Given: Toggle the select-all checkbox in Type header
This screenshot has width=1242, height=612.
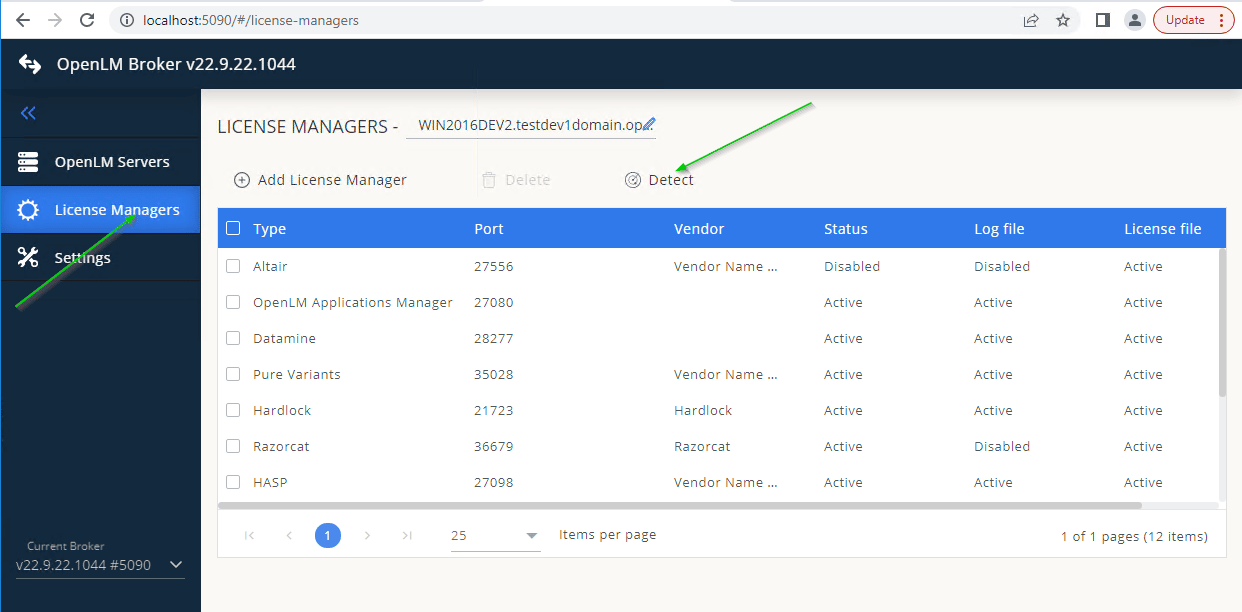Looking at the screenshot, I should tap(232, 228).
